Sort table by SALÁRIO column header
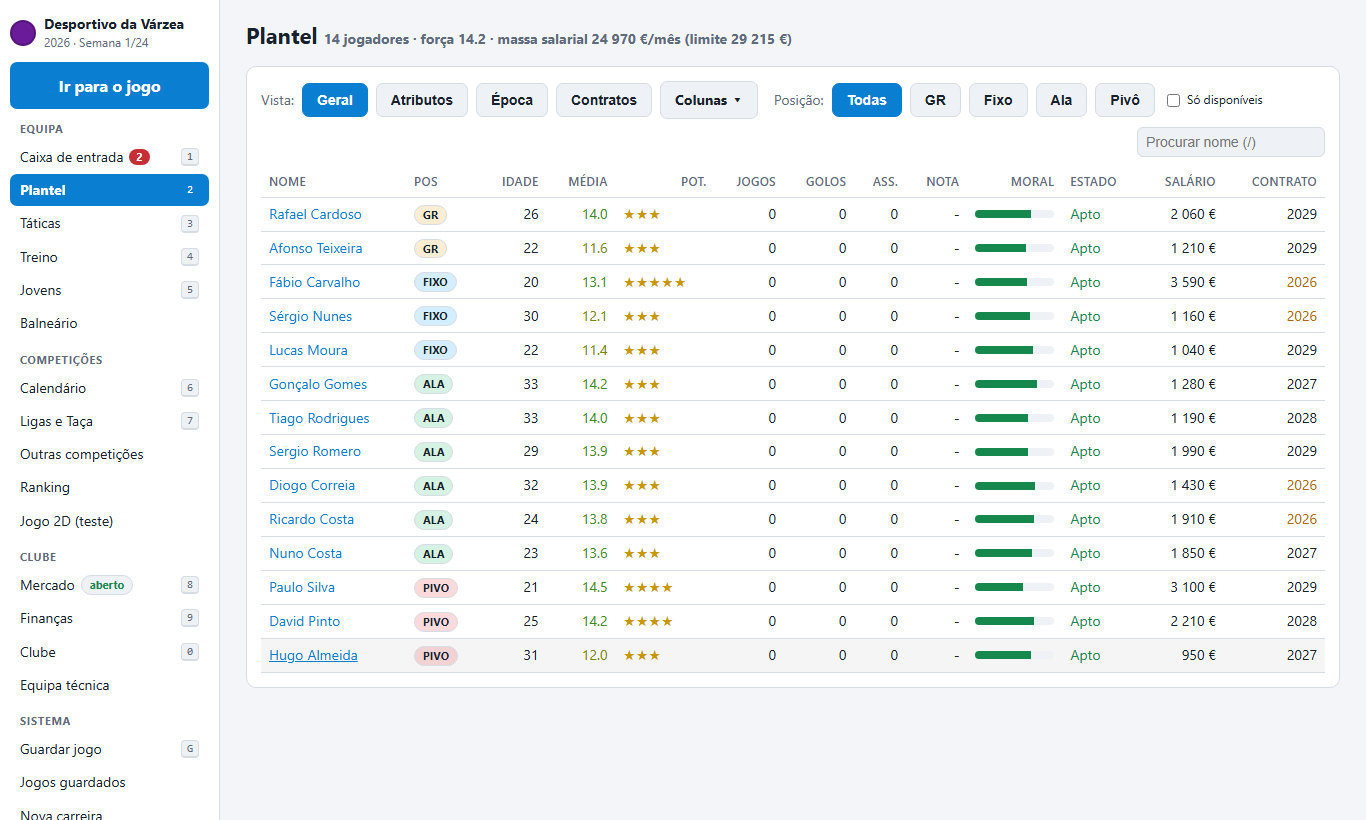Screen dimensions: 1366x820 pyautogui.click(x=1190, y=182)
